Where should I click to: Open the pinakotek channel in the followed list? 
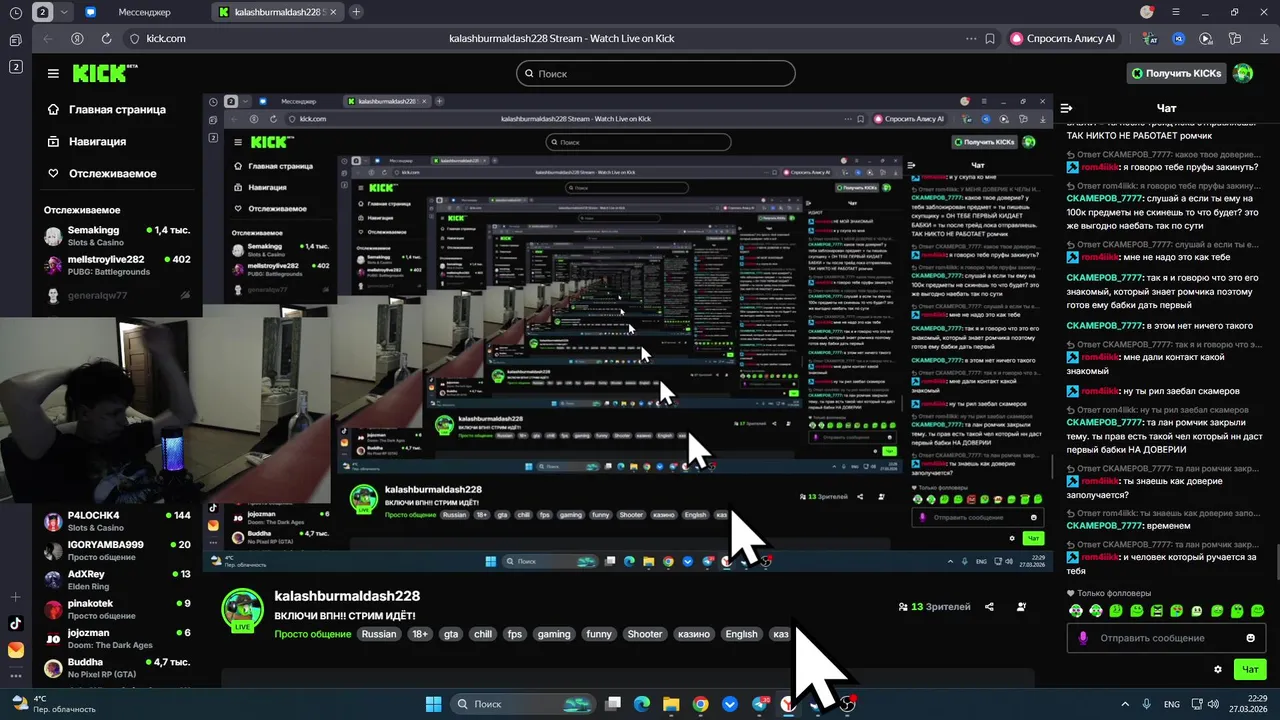click(x=117, y=609)
